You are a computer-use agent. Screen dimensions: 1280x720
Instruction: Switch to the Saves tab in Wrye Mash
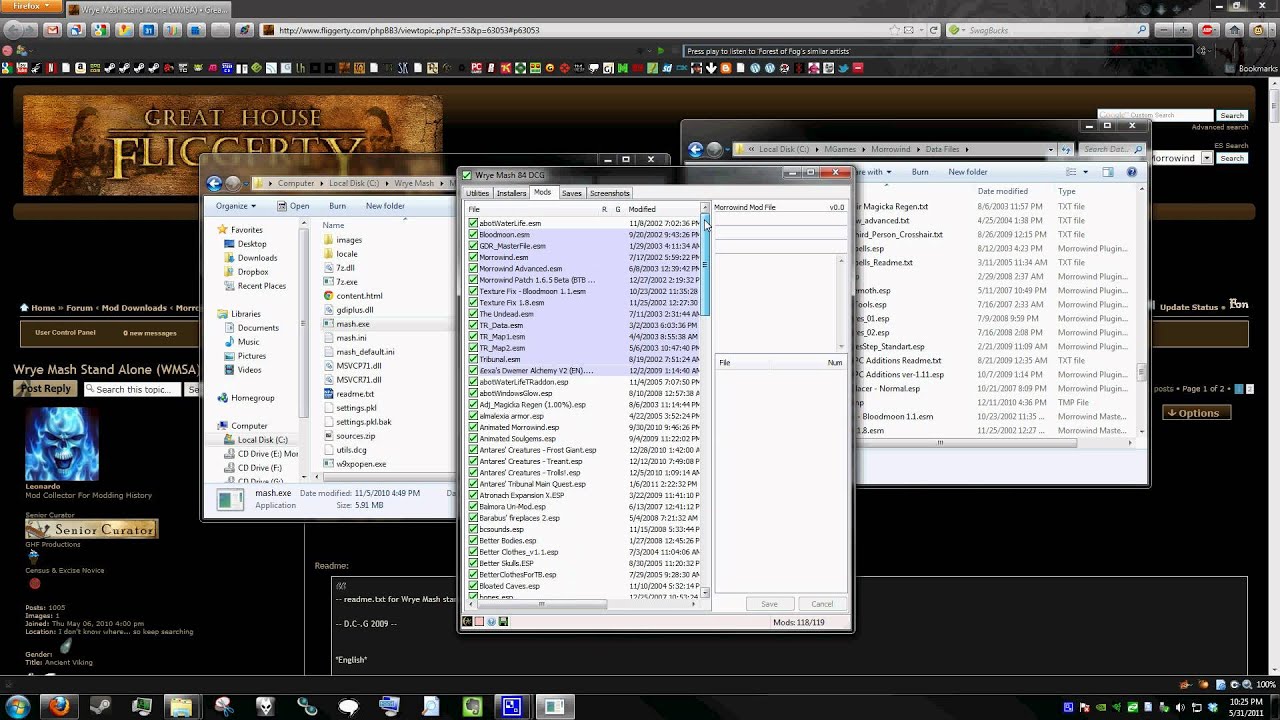point(571,193)
